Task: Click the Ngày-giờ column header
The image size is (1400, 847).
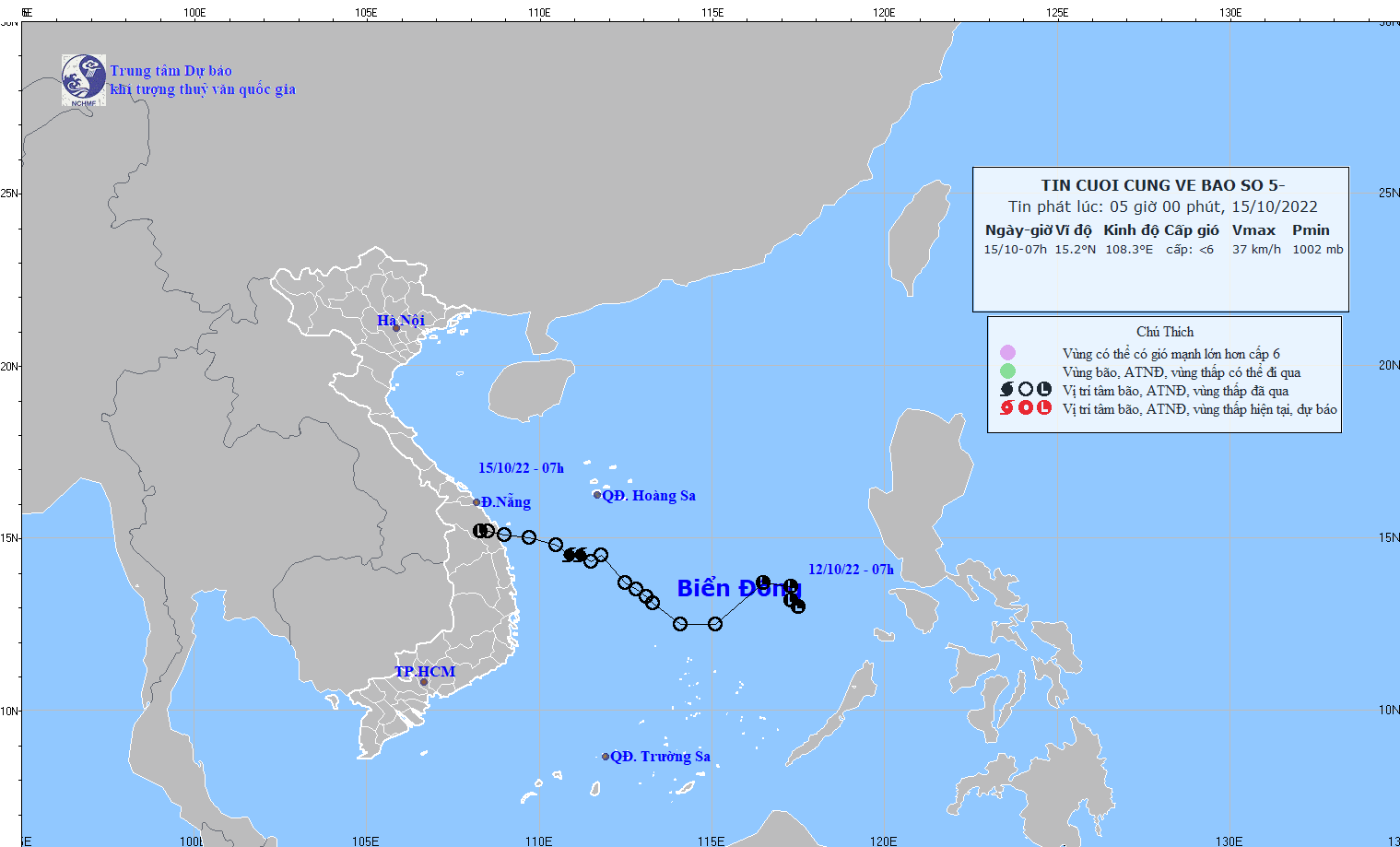Action: click(1018, 230)
